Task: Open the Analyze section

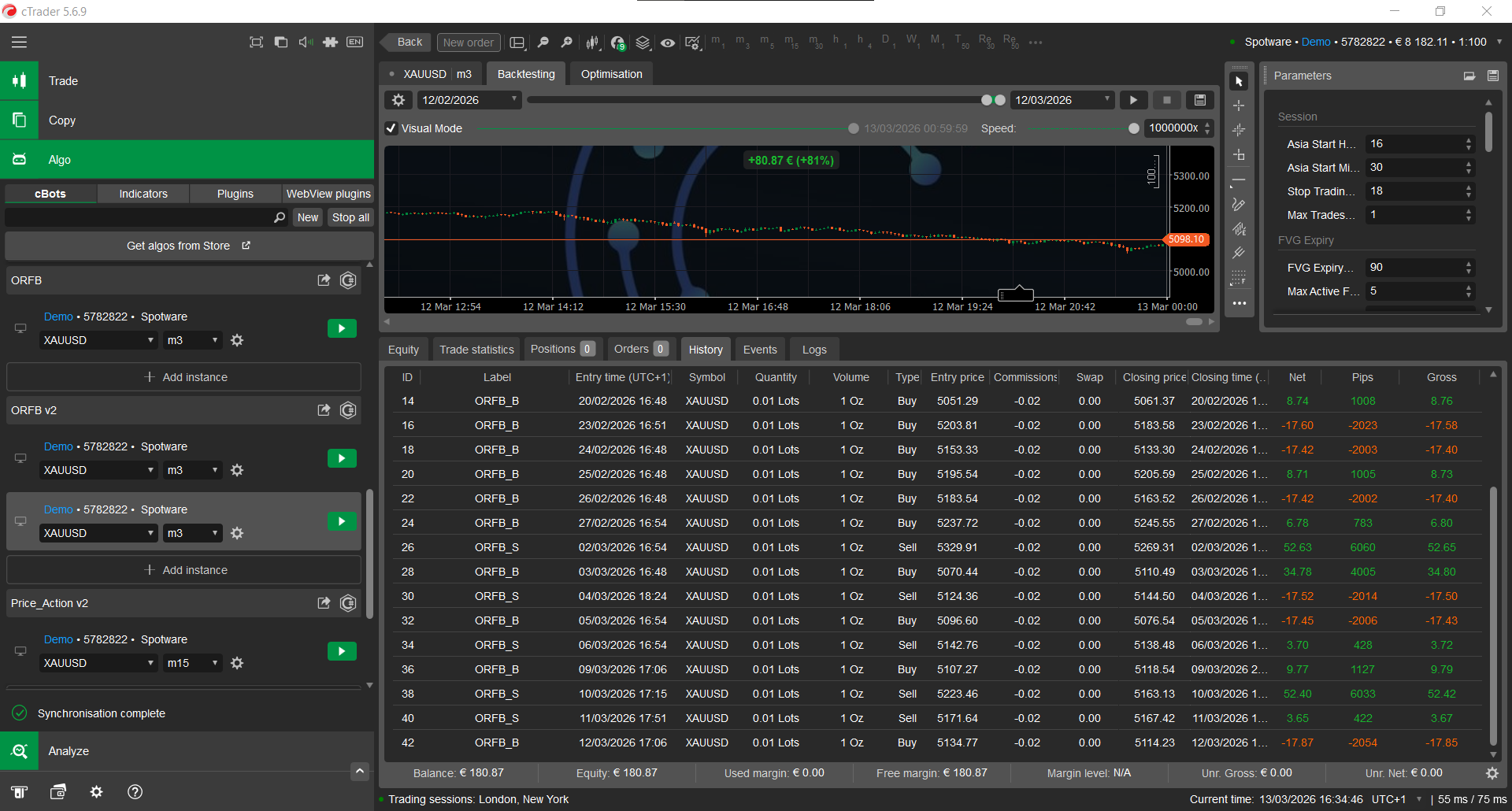Action: click(69, 751)
